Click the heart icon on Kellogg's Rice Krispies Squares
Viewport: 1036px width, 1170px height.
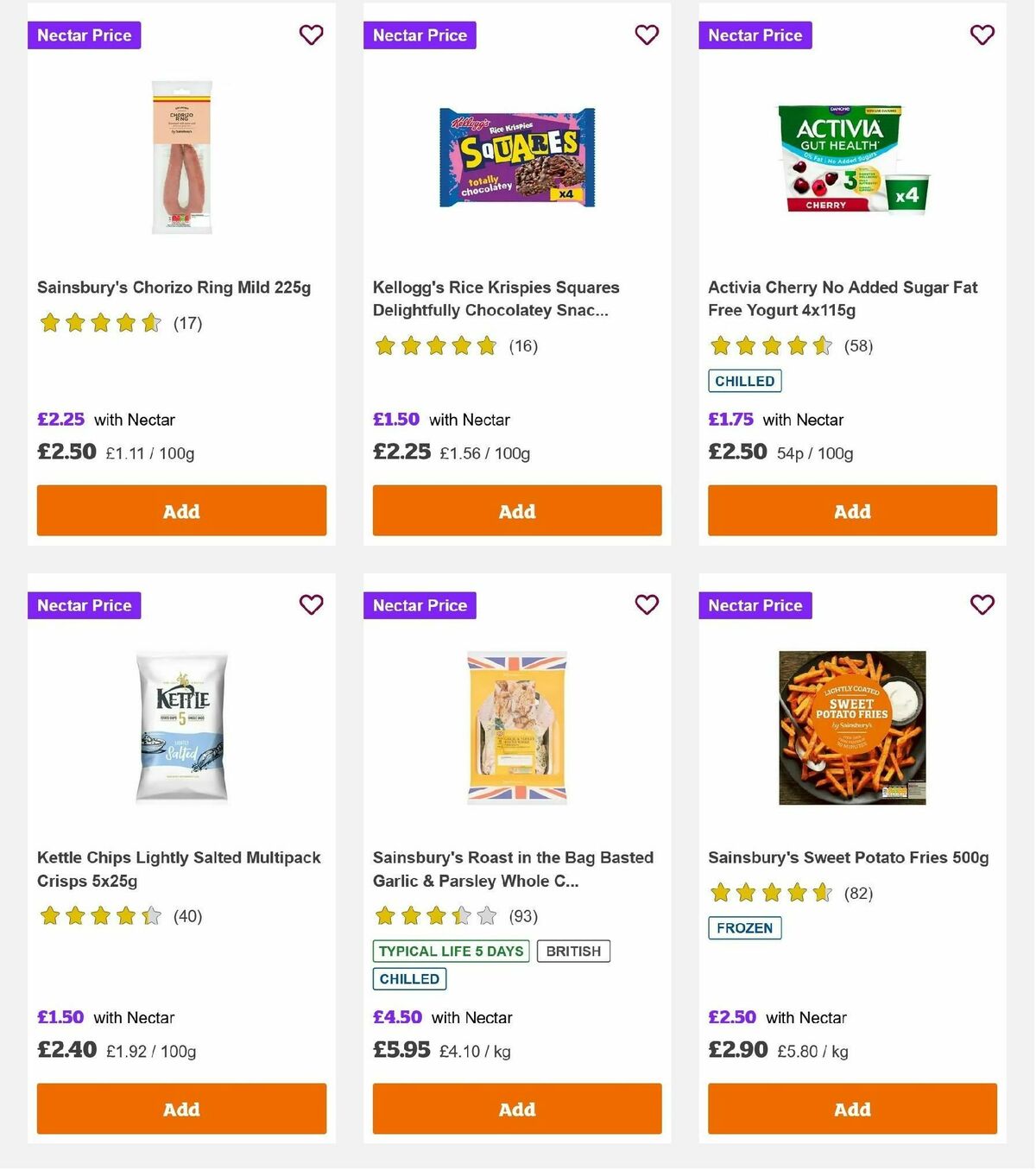tap(647, 35)
